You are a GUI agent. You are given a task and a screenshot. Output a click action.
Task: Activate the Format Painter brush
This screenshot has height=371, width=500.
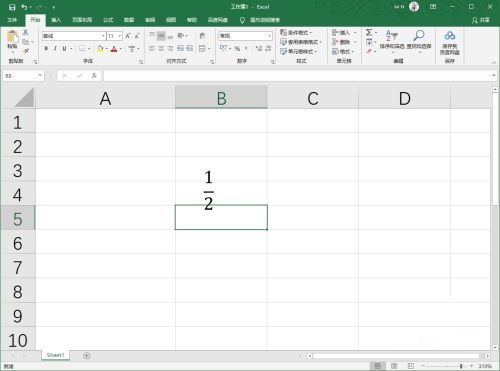pyautogui.click(x=25, y=51)
